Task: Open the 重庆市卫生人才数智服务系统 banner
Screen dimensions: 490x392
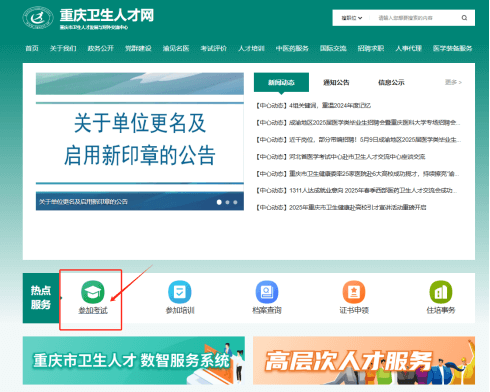Action: click(134, 360)
